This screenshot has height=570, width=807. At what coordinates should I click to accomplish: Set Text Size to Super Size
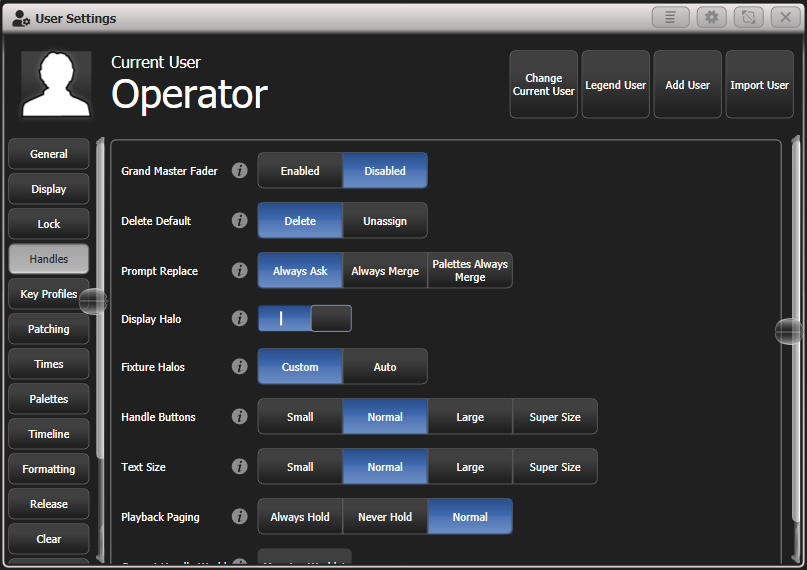pyautogui.click(x=555, y=466)
